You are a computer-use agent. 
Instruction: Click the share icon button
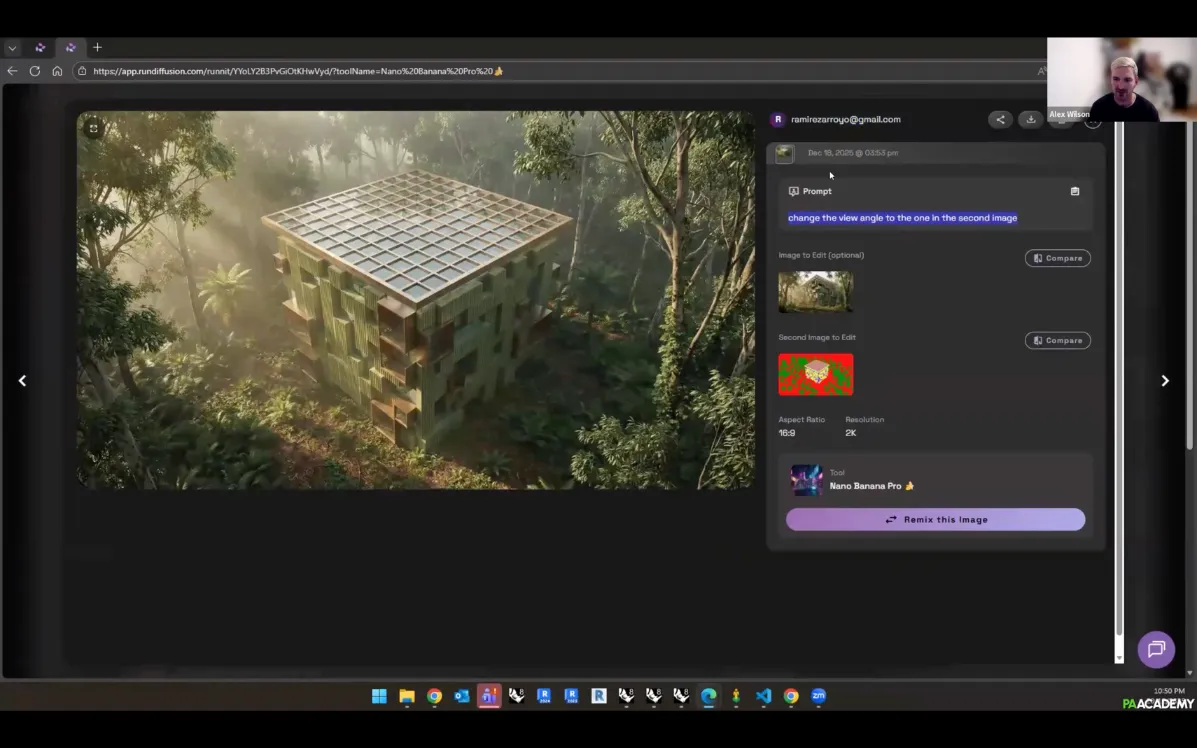click(x=999, y=120)
